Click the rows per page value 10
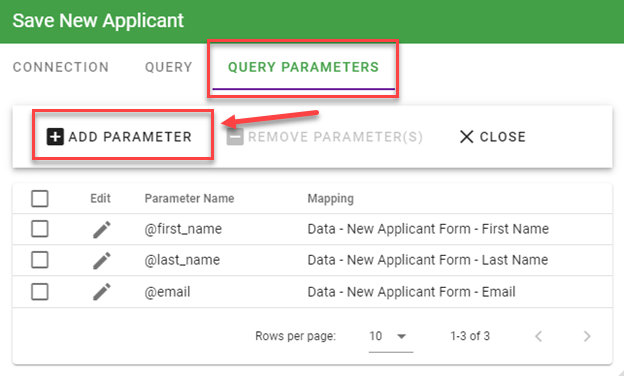The width and height of the screenshot is (624, 376). pos(376,336)
